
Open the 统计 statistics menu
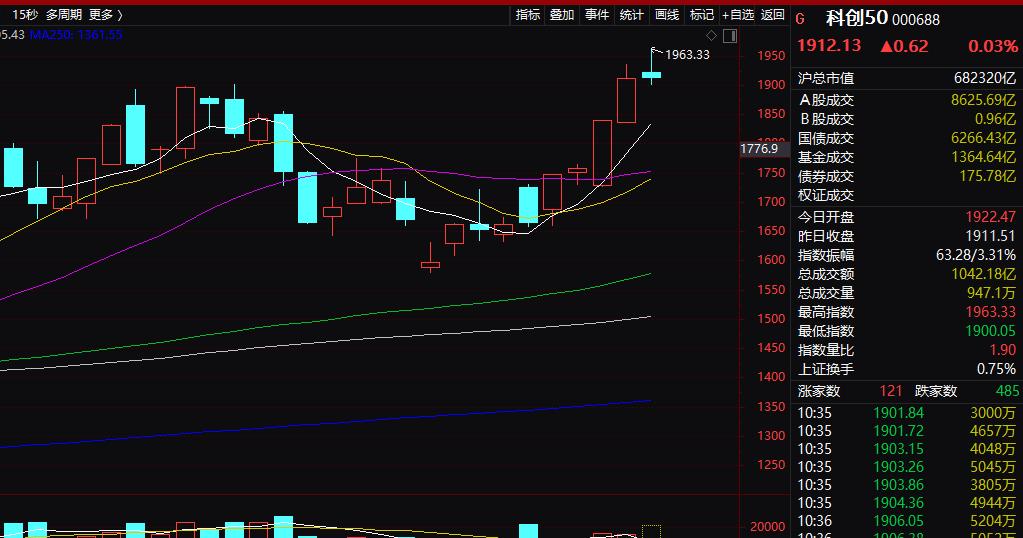point(632,14)
